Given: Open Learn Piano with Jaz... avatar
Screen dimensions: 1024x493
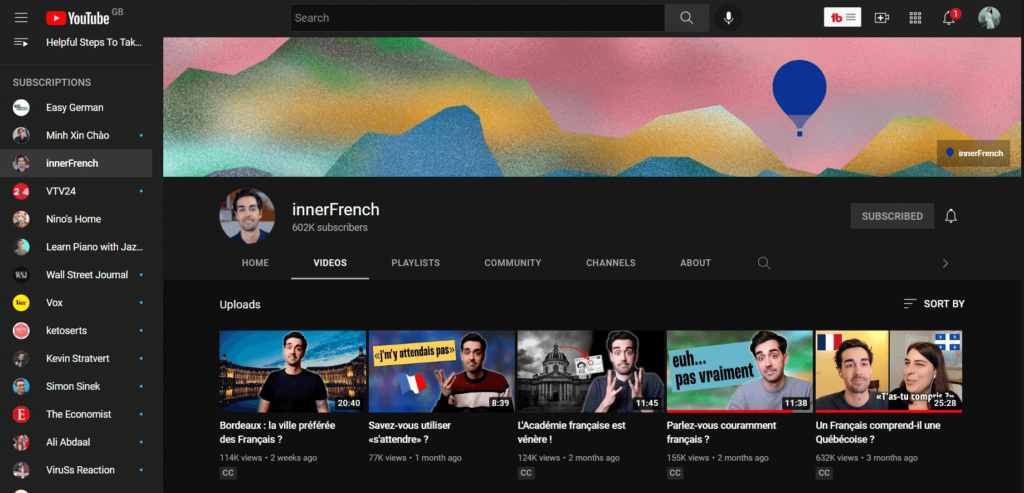Looking at the screenshot, I should pyautogui.click(x=21, y=247).
